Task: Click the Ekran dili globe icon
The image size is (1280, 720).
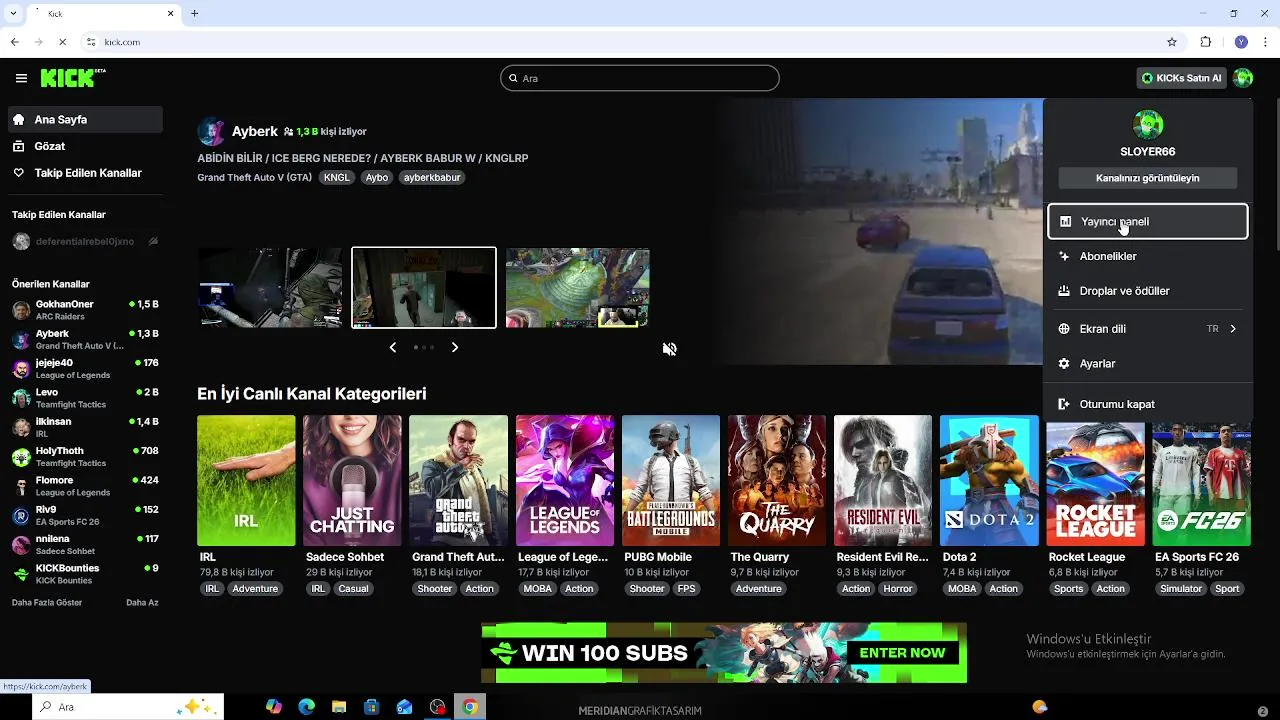Action: [1064, 329]
